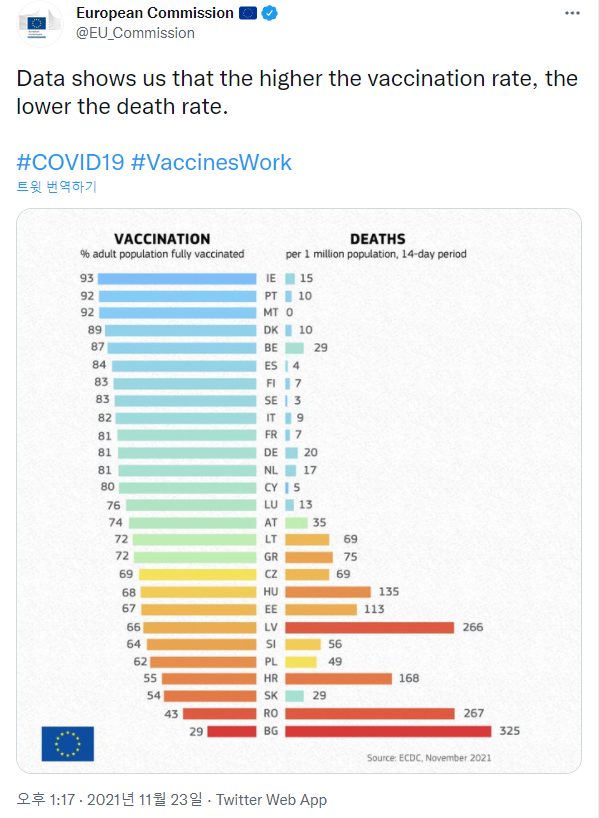Click the Twitter Web App source label
The width and height of the screenshot is (599, 818).
pyautogui.click(x=271, y=799)
